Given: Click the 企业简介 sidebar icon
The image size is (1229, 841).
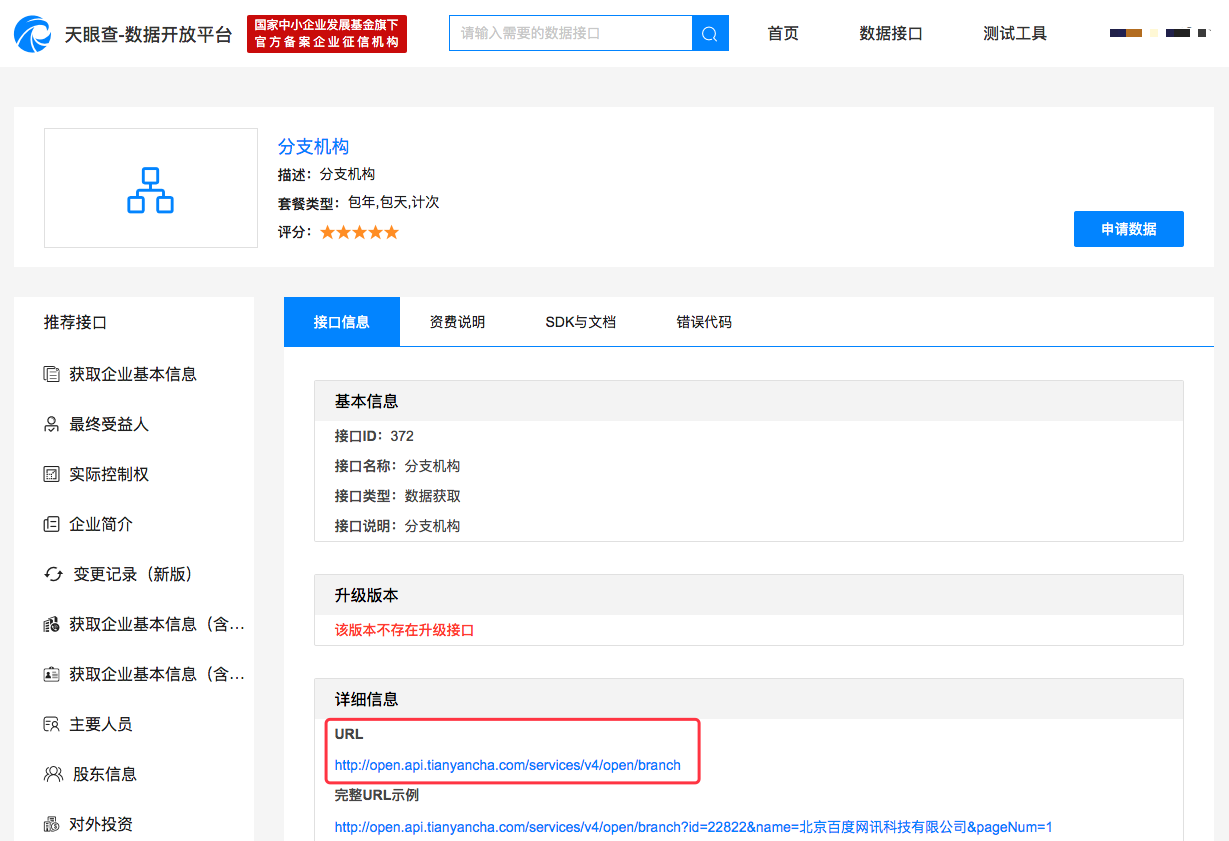Looking at the screenshot, I should (52, 524).
